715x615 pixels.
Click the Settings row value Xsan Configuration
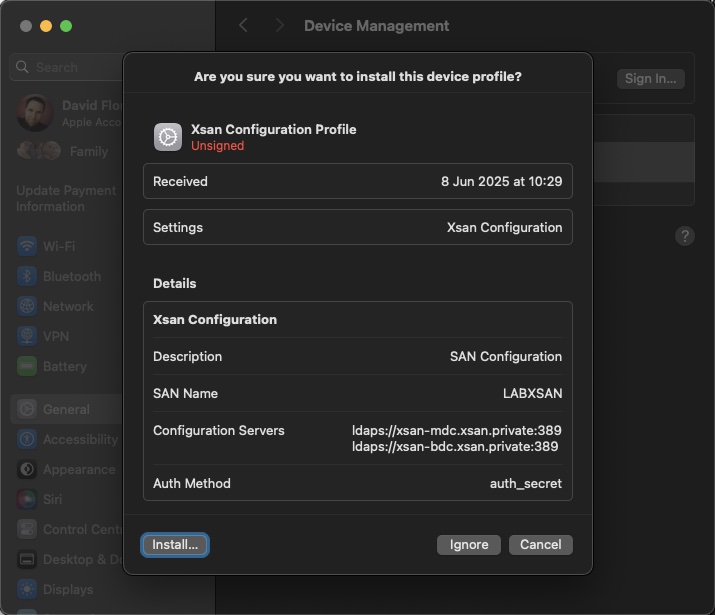[504, 227]
